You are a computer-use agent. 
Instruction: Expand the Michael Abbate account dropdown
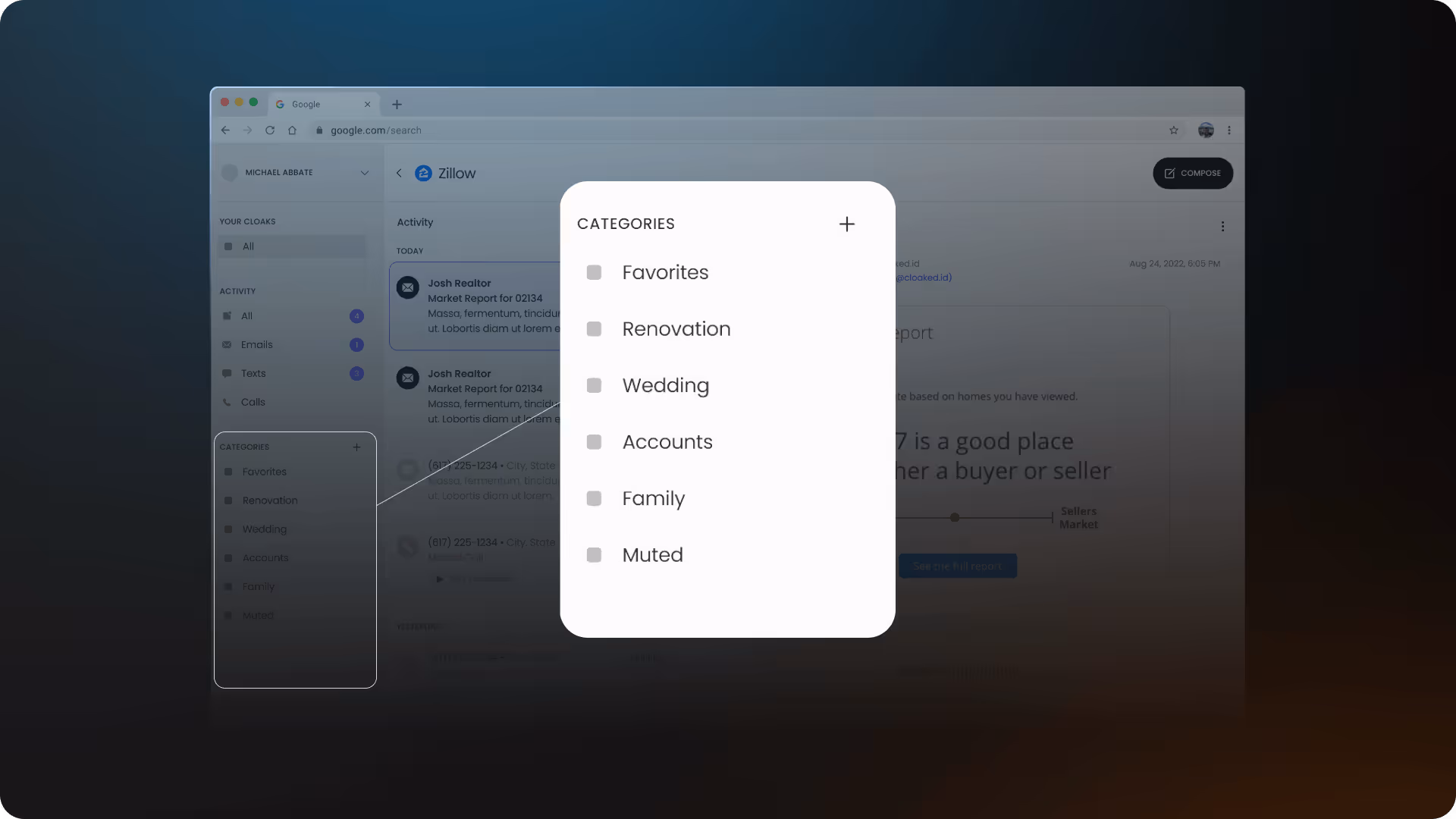click(364, 173)
